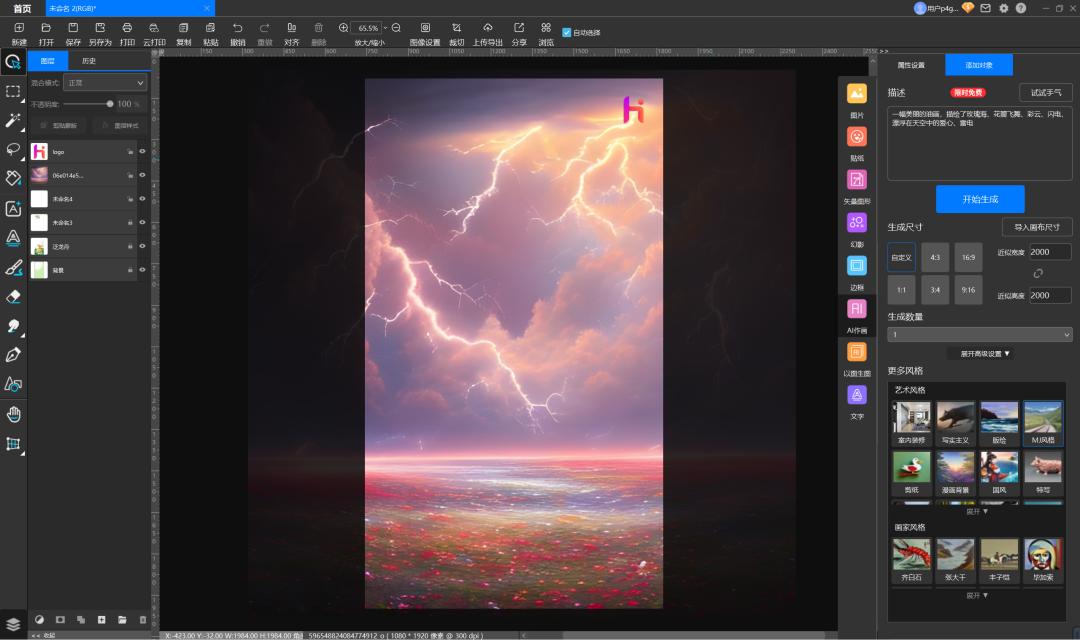
Task: Click the 上传导出 upload export icon
Action: coord(487,28)
